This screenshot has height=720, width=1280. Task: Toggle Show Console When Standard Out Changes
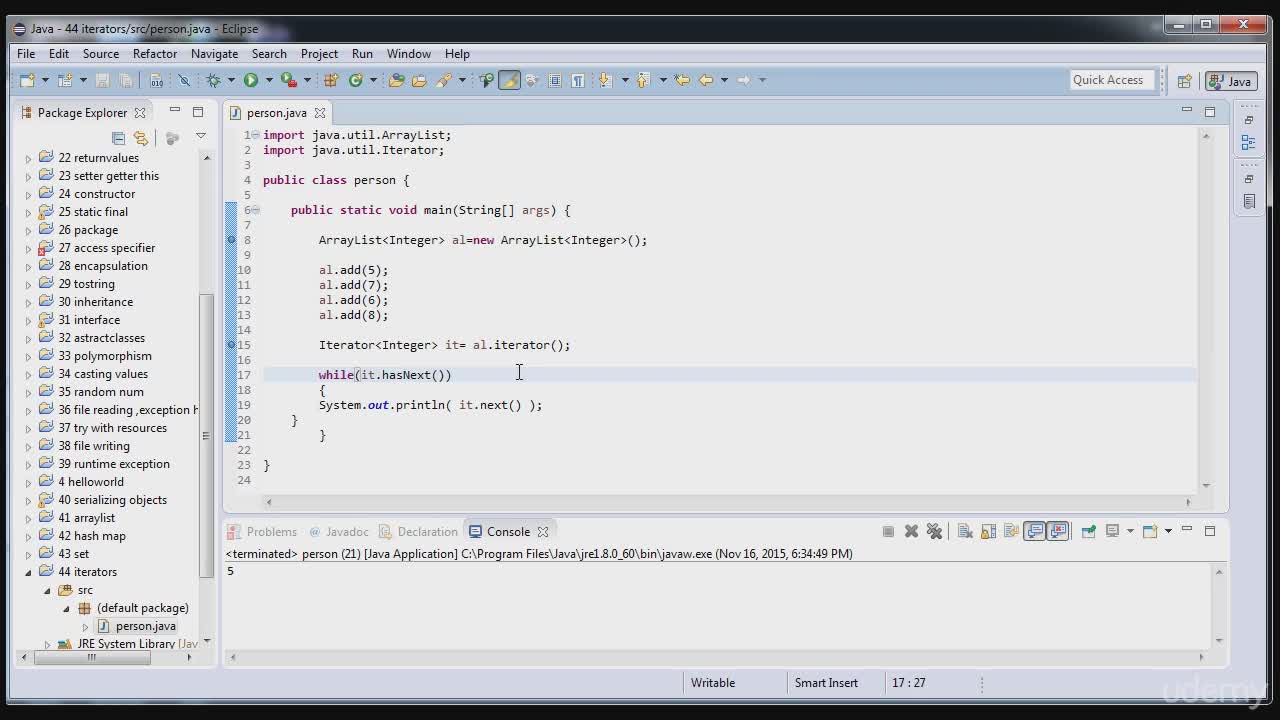pyautogui.click(x=1034, y=532)
